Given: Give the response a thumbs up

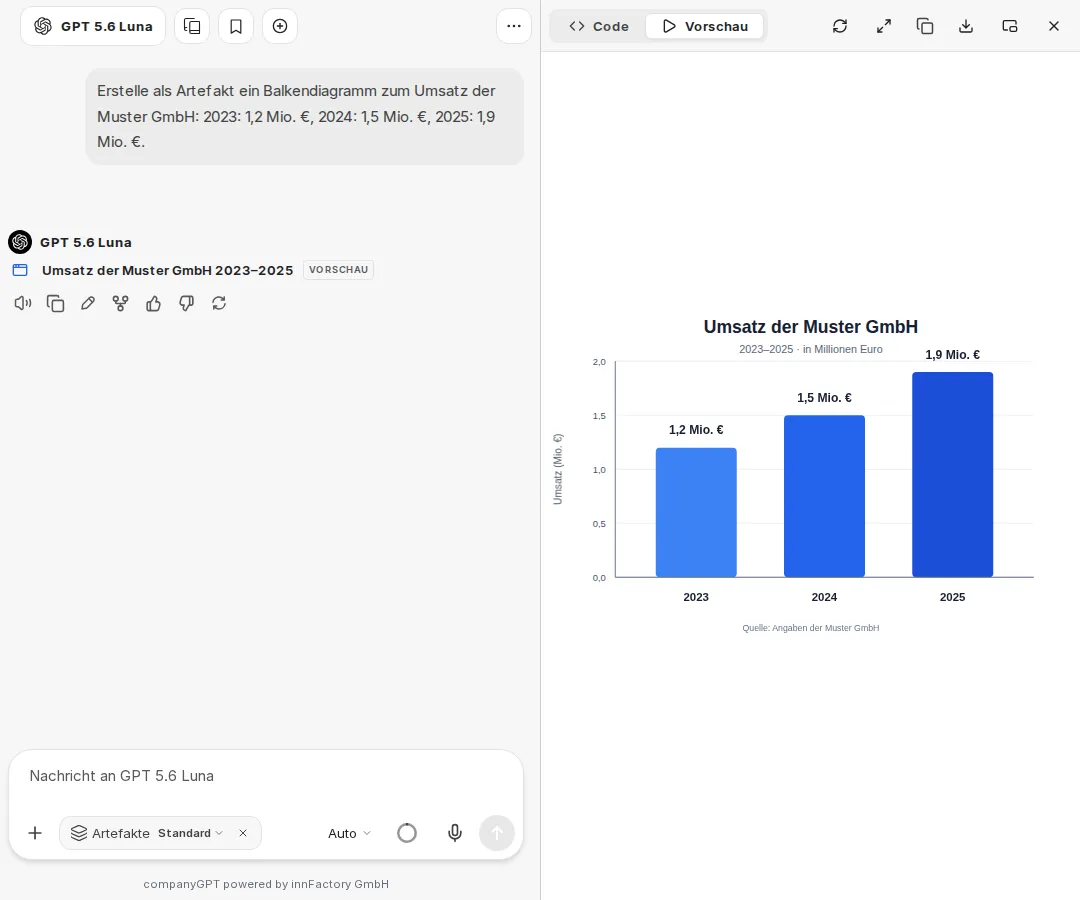Looking at the screenshot, I should point(153,303).
